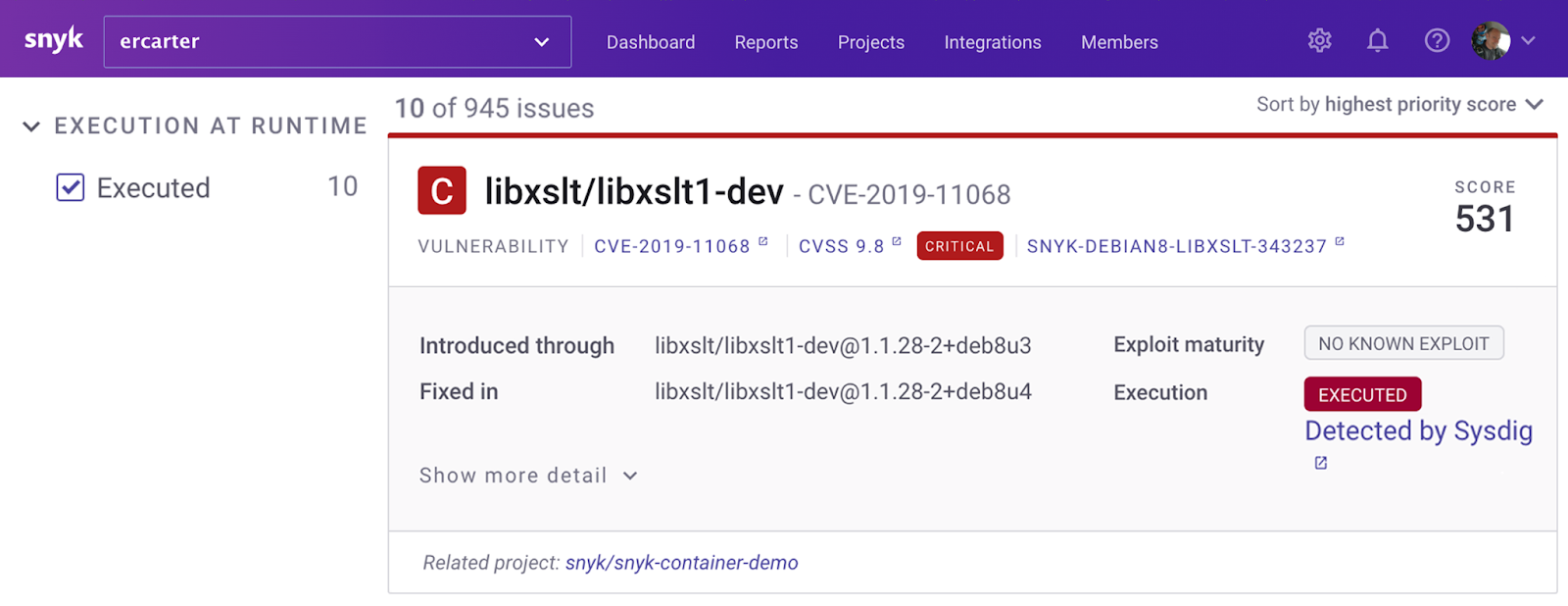Open external link icon below Detected by Sysdig

[x=1321, y=463]
